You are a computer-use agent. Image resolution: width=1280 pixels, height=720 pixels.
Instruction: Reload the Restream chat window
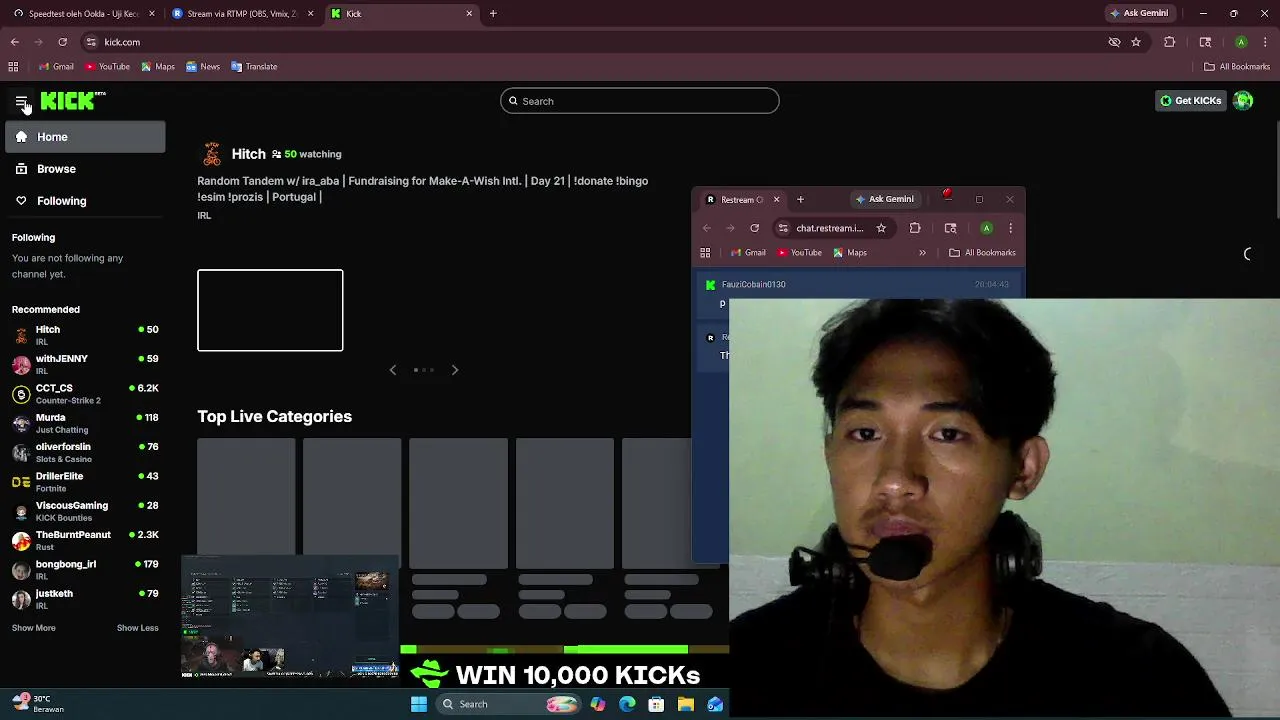pyautogui.click(x=755, y=228)
